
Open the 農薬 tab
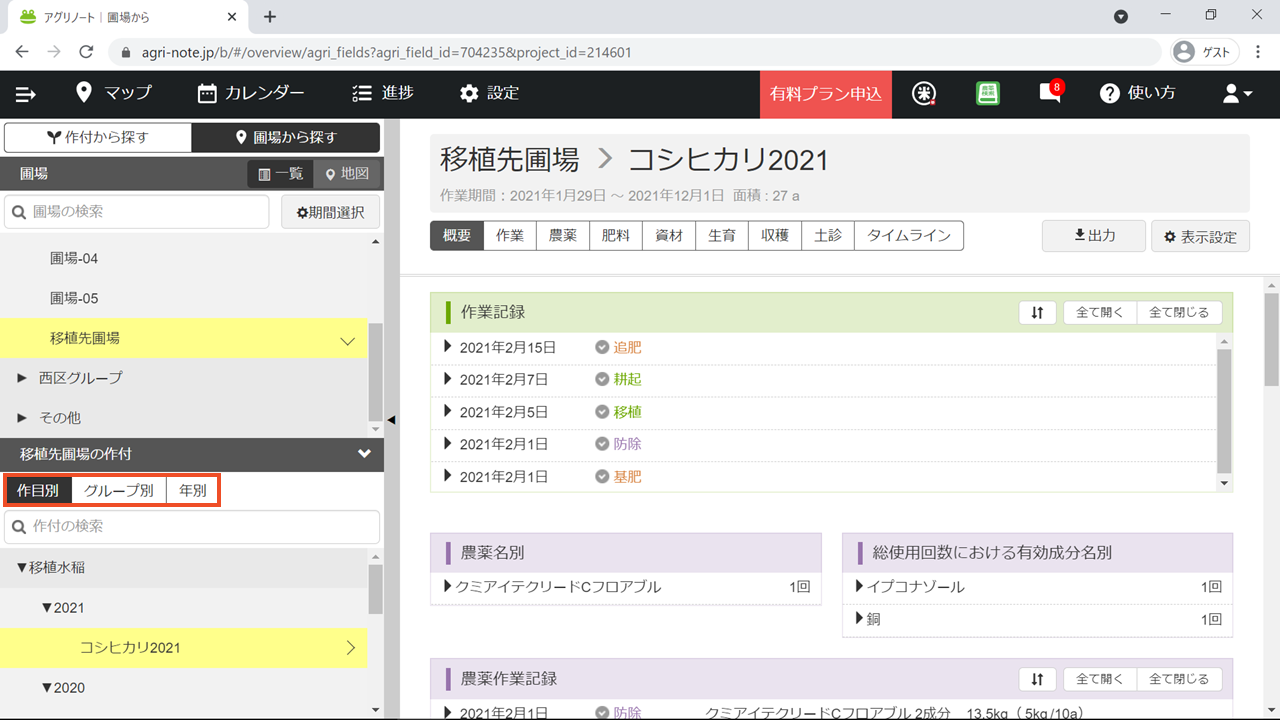[563, 236]
